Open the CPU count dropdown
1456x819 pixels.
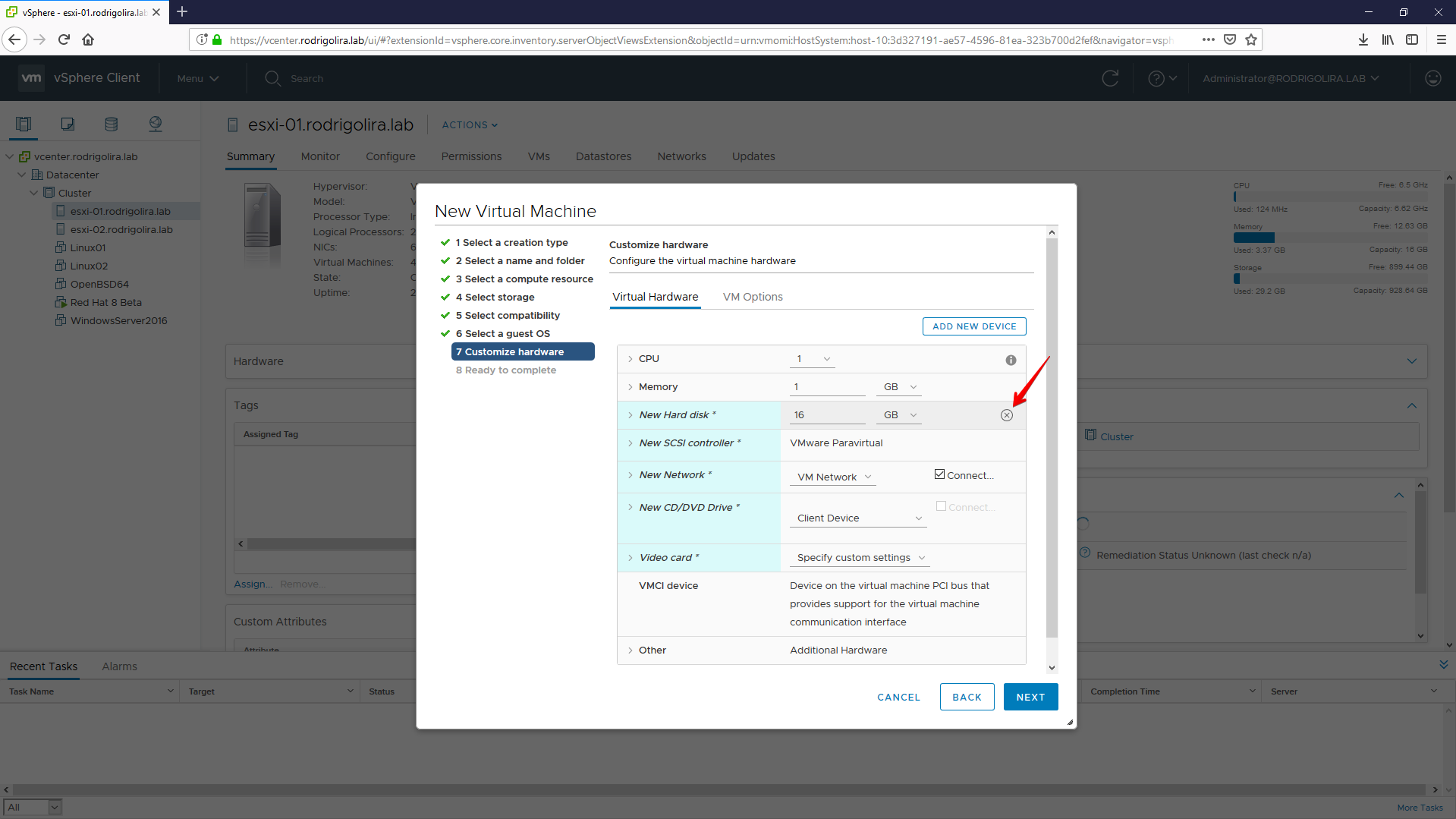click(x=813, y=359)
